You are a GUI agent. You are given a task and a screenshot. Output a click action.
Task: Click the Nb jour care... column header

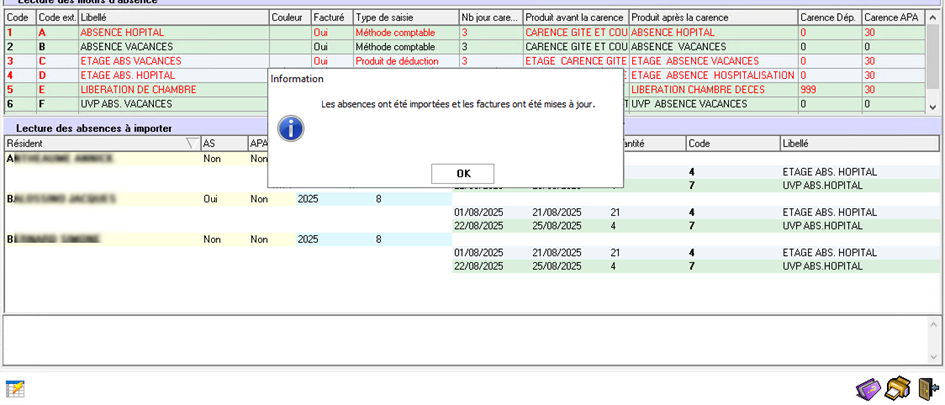[x=490, y=18]
